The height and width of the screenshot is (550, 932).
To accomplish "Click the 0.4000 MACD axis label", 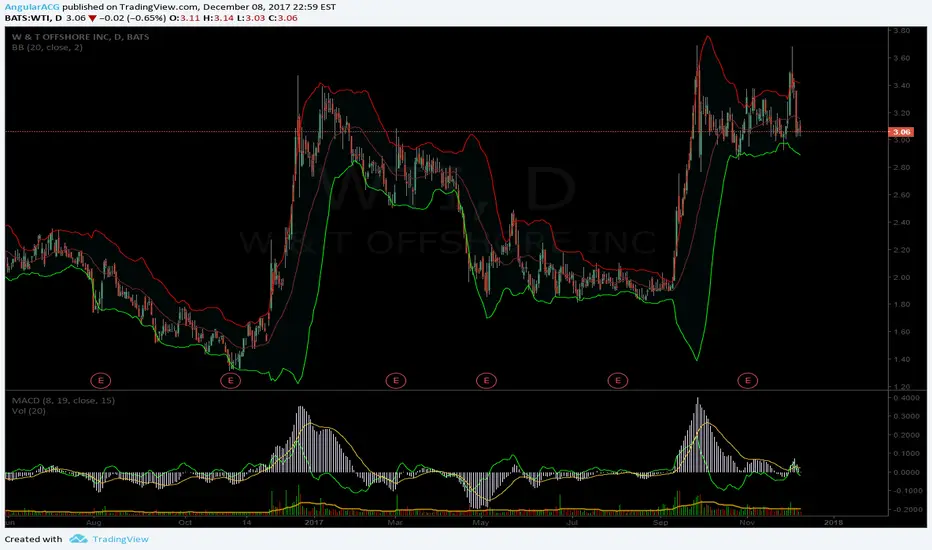I will point(906,398).
